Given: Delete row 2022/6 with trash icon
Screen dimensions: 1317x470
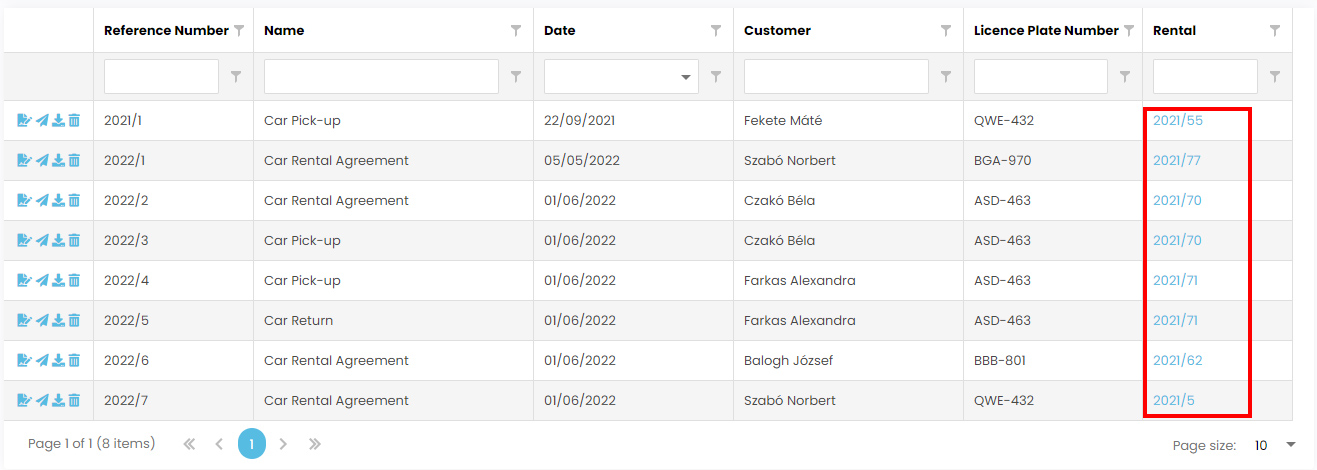Looking at the screenshot, I should 74,360.
